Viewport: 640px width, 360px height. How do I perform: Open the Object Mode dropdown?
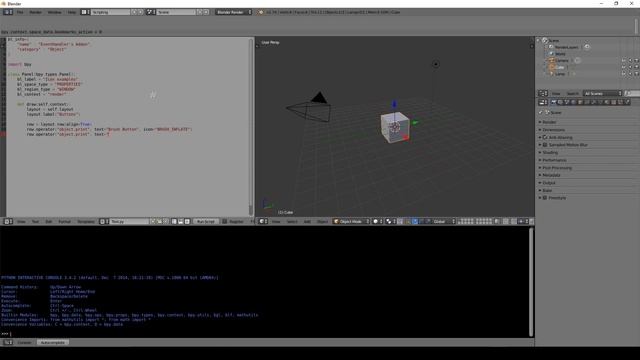pos(351,222)
